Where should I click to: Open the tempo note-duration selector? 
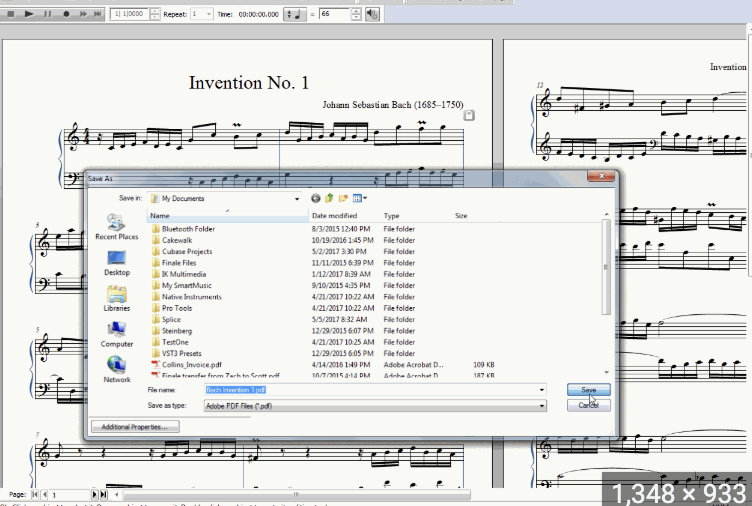point(295,14)
